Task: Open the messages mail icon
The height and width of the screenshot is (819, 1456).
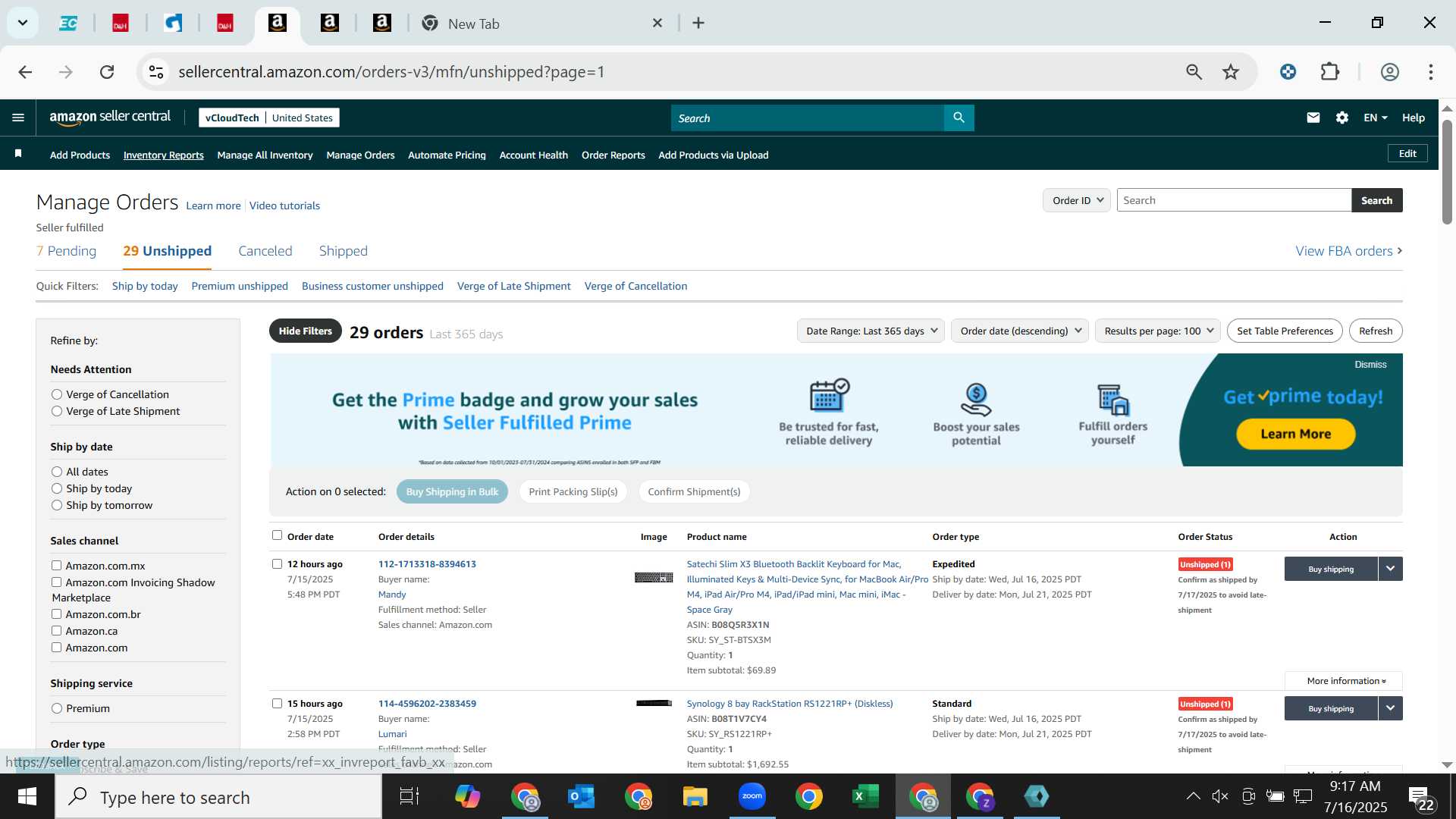Action: pyautogui.click(x=1313, y=118)
